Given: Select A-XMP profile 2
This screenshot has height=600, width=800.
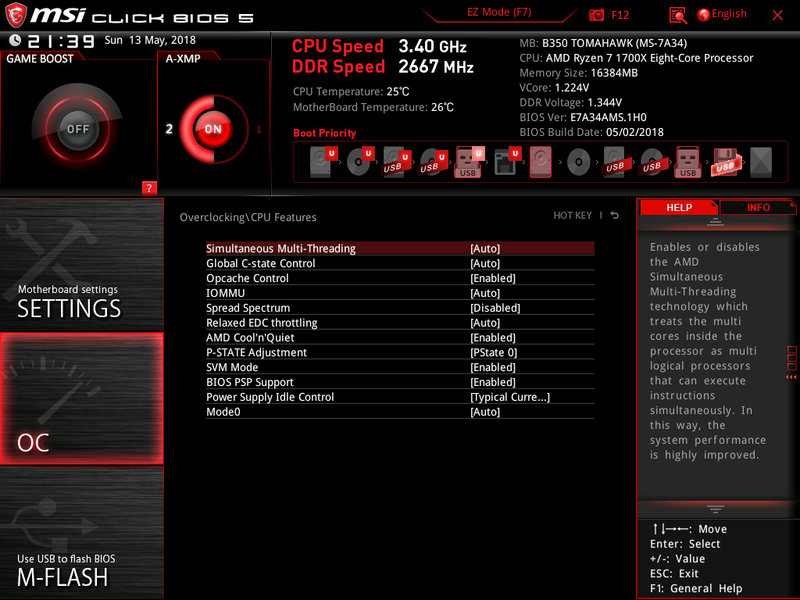Looking at the screenshot, I should tap(169, 129).
